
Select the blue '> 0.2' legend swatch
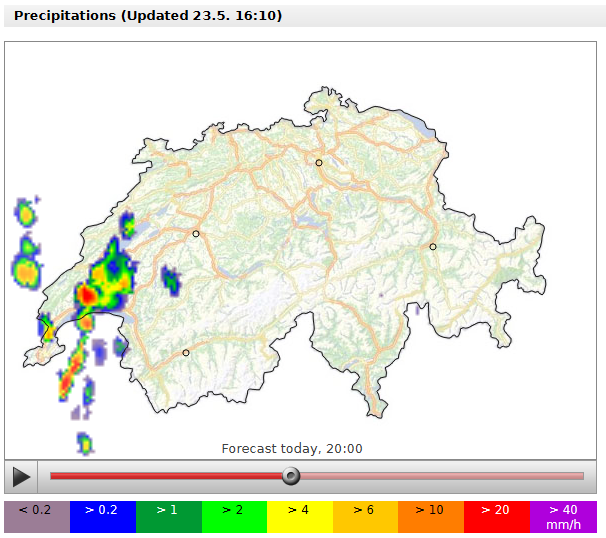coord(102,517)
